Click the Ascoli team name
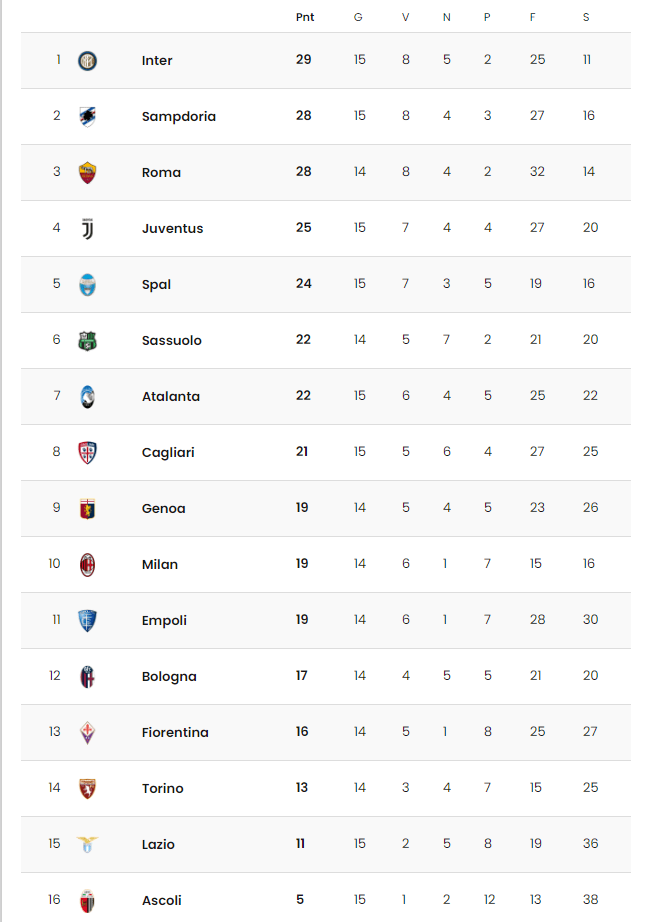The width and height of the screenshot is (648, 922). (162, 900)
